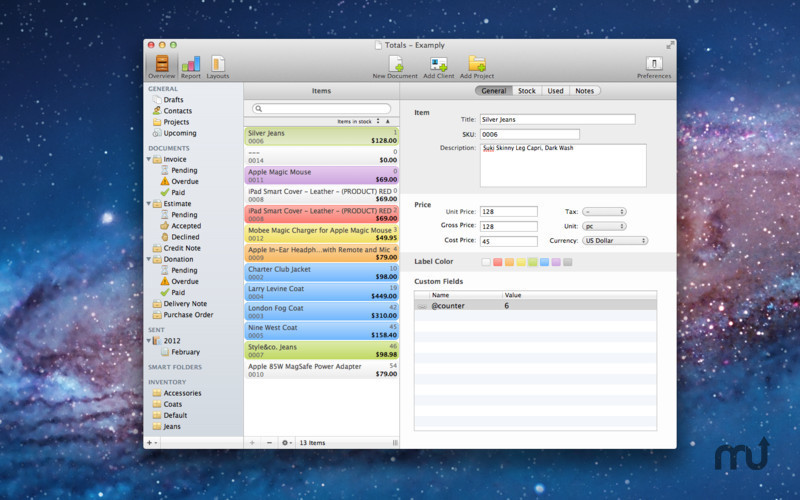
Task: Select Pending under Invoice
Action: 179,170
